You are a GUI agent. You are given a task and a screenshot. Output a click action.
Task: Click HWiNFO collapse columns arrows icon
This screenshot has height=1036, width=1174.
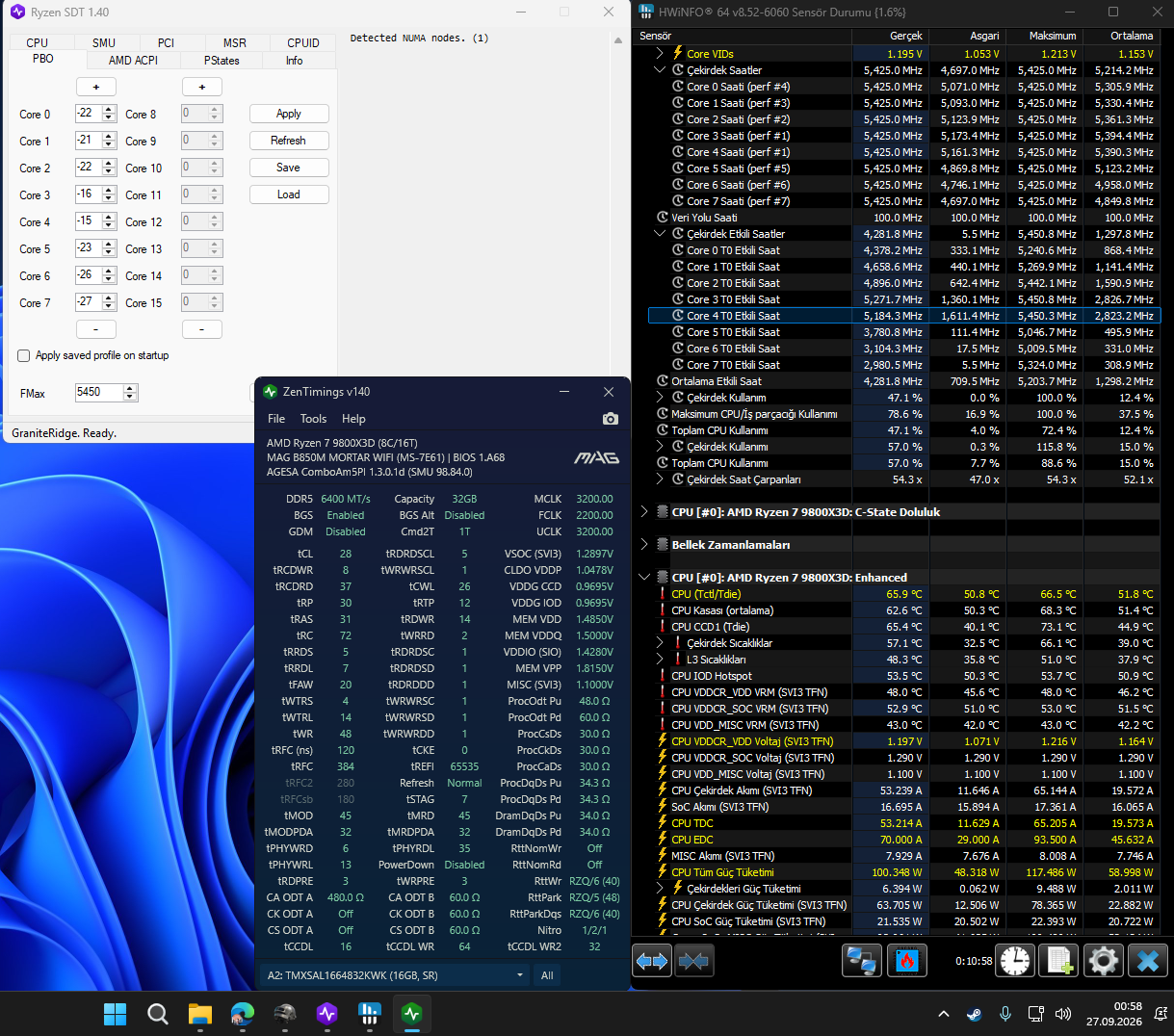click(x=693, y=961)
